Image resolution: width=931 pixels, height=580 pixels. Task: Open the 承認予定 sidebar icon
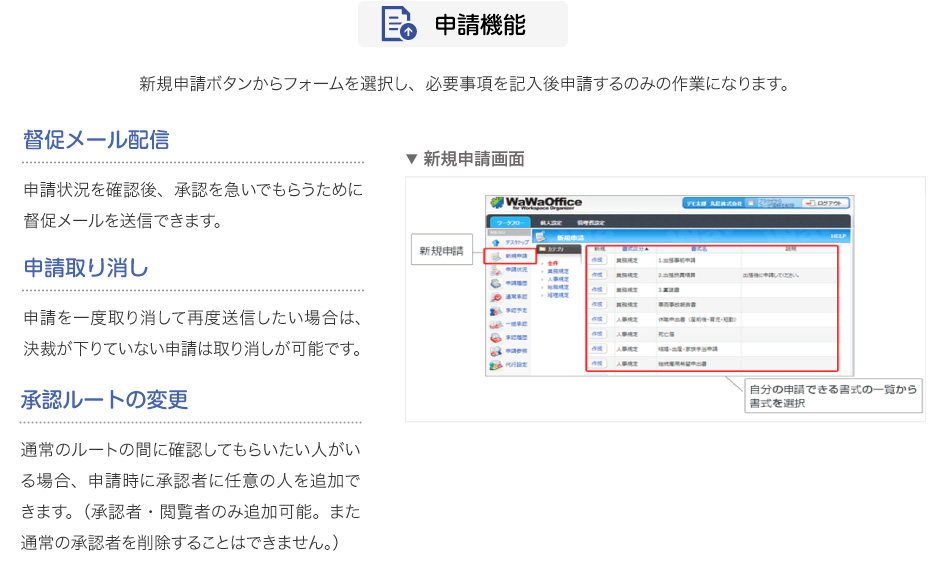496,312
